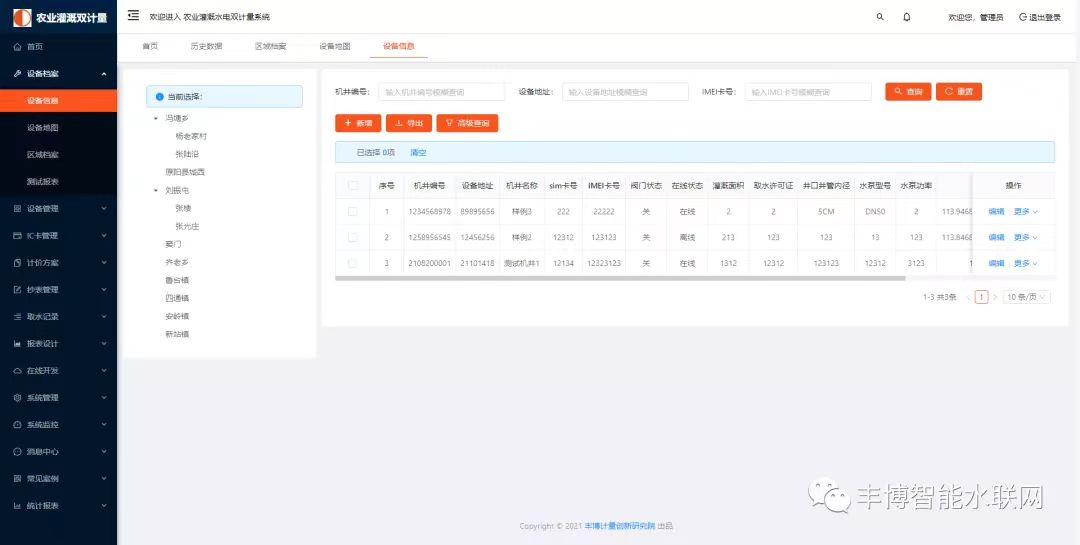Click the 系统管理 gear icon in sidebar
The height and width of the screenshot is (545, 1080).
[x=17, y=397]
